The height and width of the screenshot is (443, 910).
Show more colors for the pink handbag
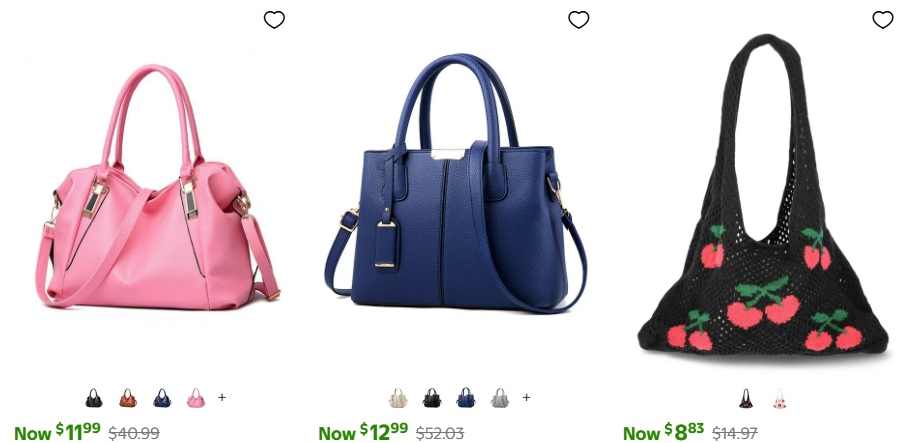point(222,398)
